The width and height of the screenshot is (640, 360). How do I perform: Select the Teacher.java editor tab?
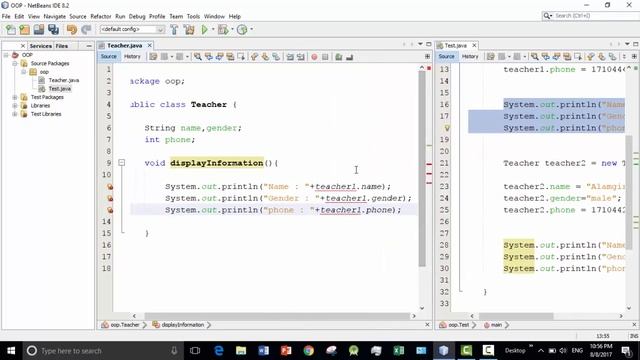pyautogui.click(x=124, y=45)
